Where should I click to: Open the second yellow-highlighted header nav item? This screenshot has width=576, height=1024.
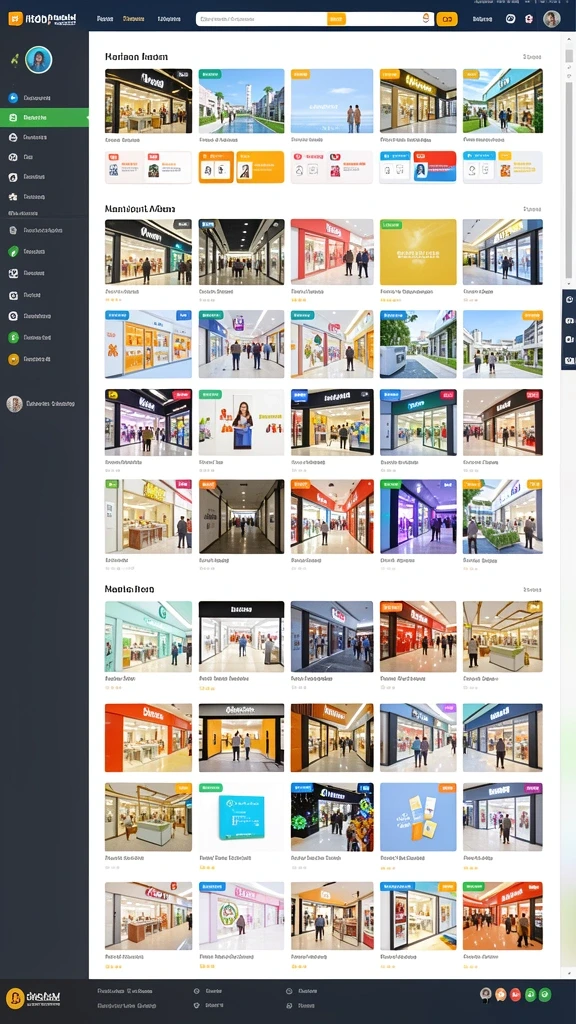pyautogui.click(x=133, y=19)
